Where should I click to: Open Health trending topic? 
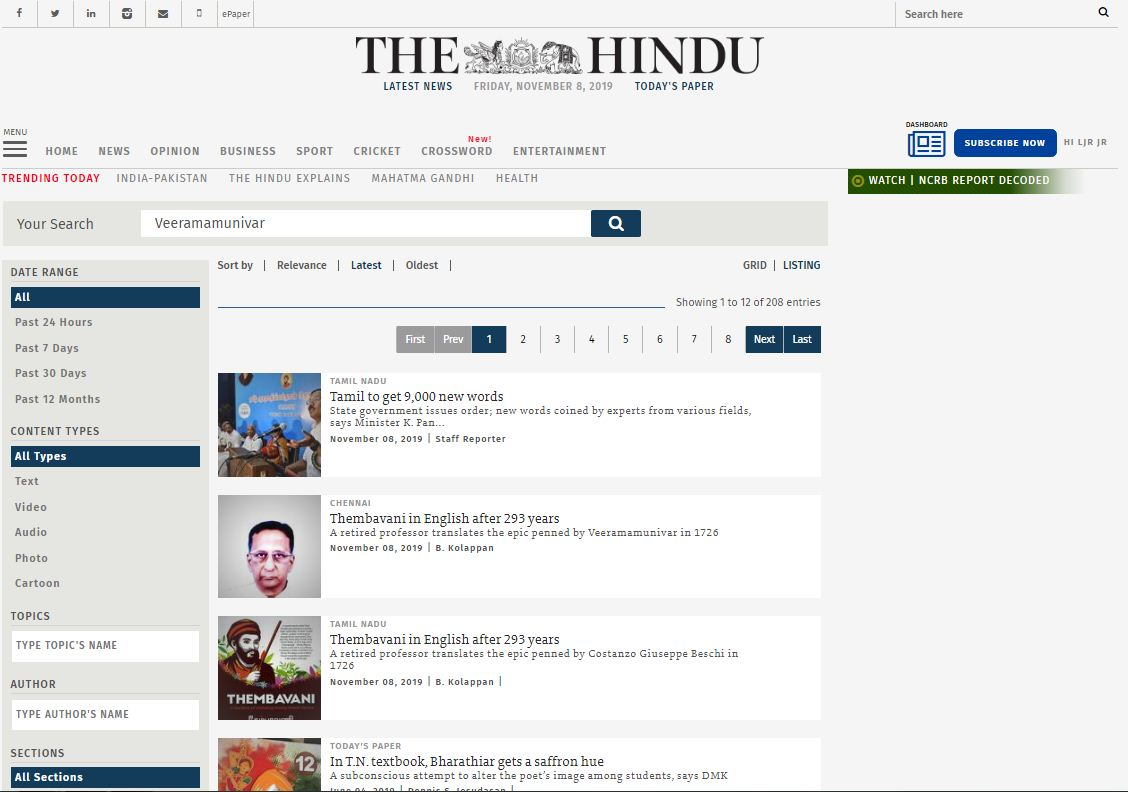(517, 178)
